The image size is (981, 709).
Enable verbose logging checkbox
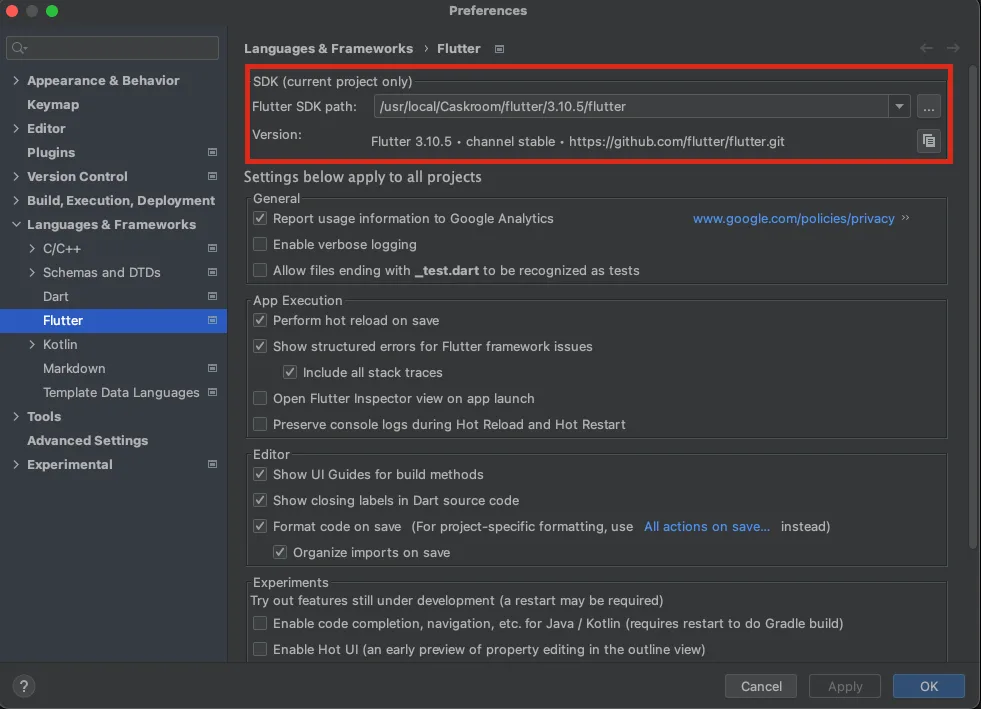coord(260,244)
